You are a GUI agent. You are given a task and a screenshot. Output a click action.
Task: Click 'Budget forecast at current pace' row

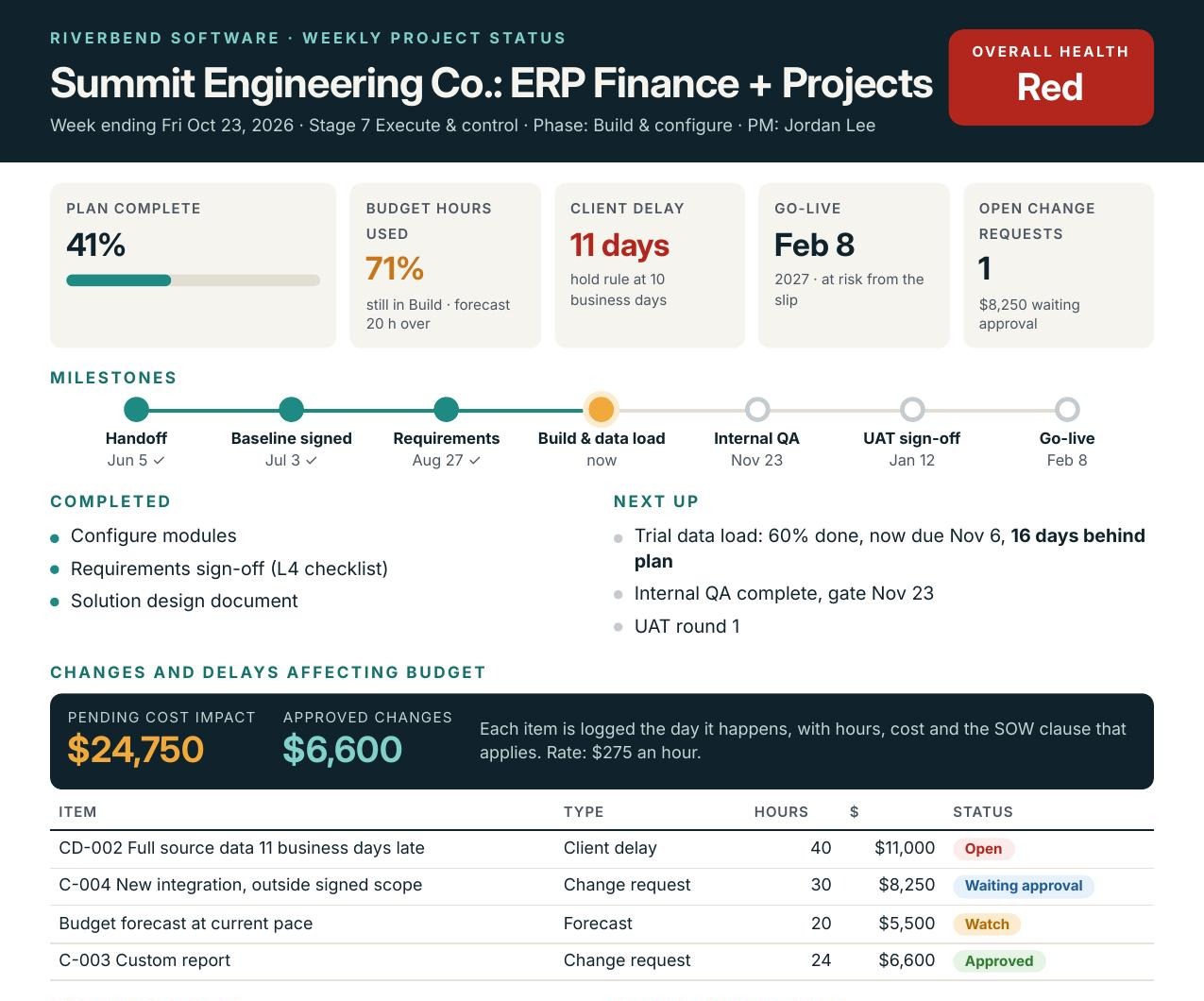click(x=602, y=924)
